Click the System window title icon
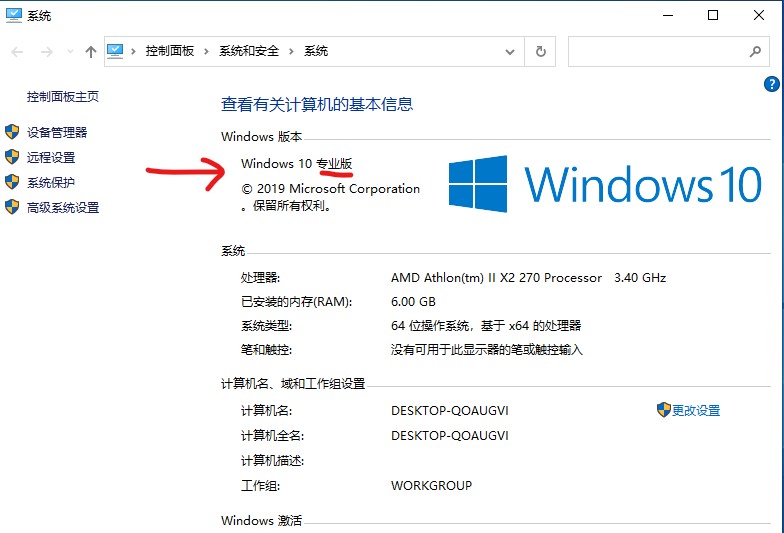This screenshot has height=533, width=784. tap(14, 16)
